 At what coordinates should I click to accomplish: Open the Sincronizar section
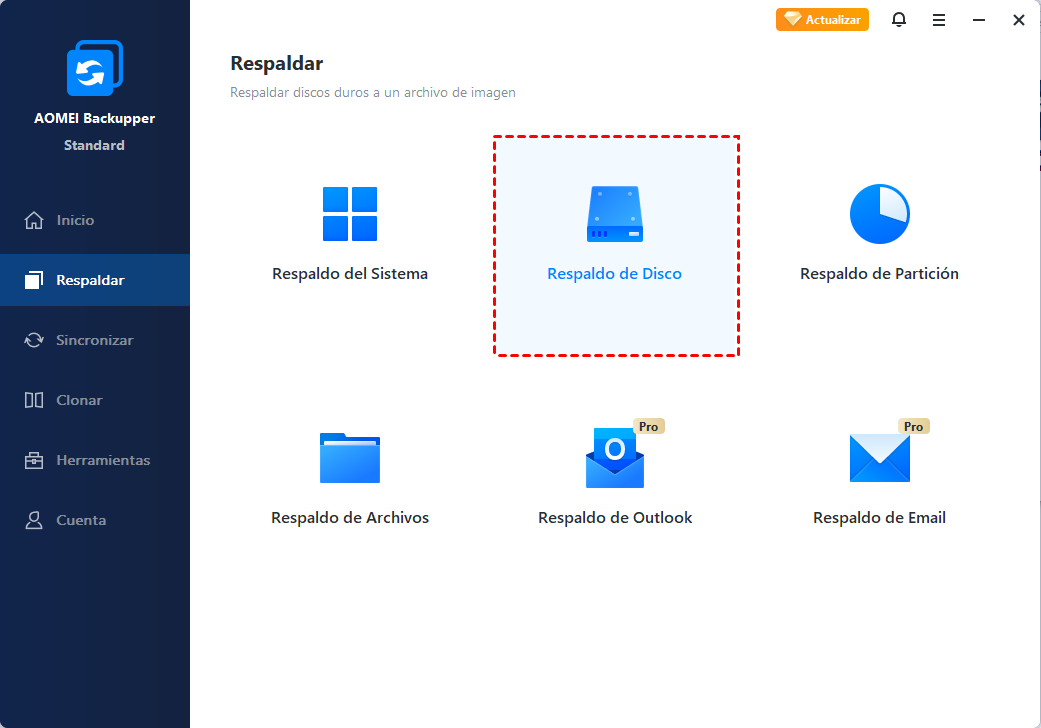pos(94,340)
